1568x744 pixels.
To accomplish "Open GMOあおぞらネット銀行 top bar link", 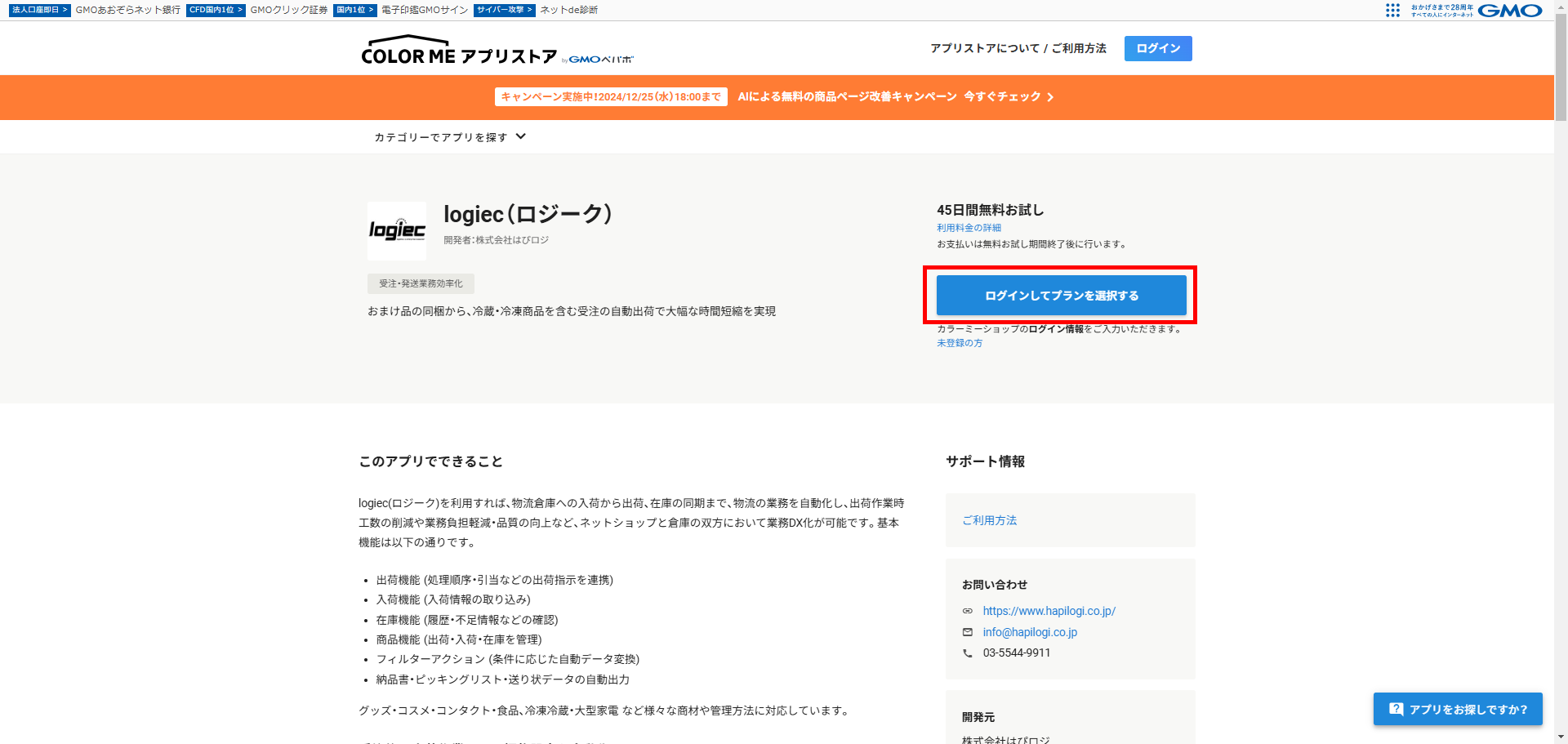I will click(x=128, y=10).
